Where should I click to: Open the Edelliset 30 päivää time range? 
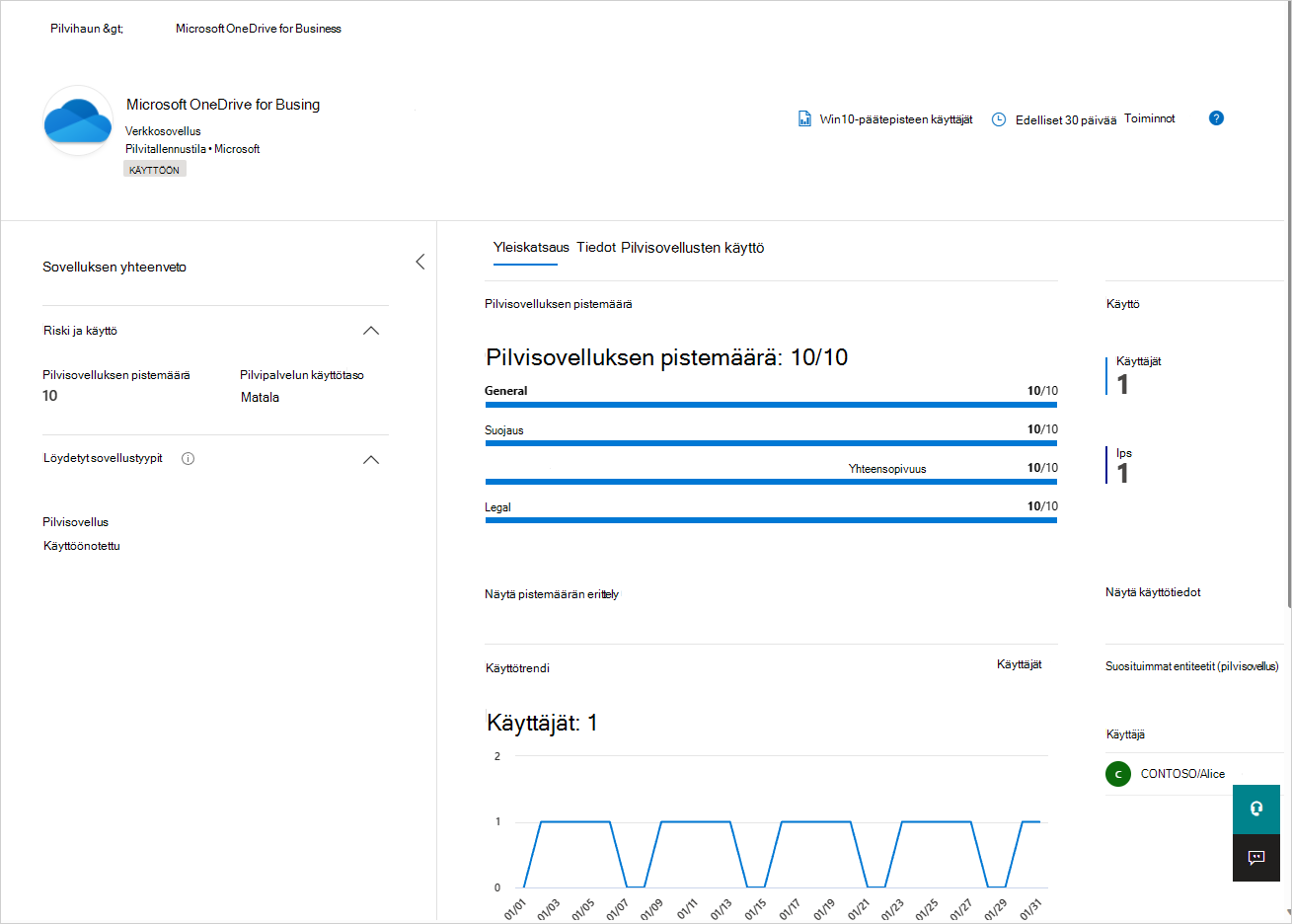(x=1066, y=119)
